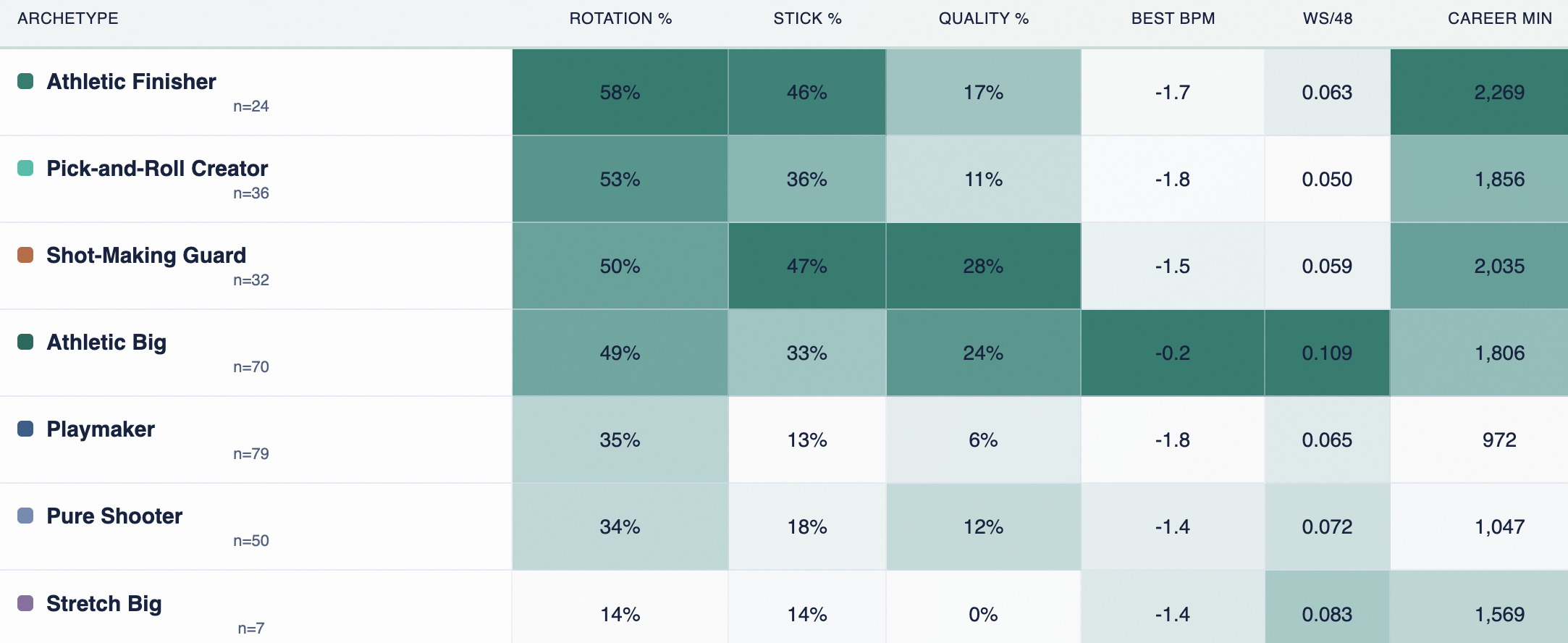Select the Pure Shooter archetype name
Viewport: 1568px width, 643px height.
point(114,516)
